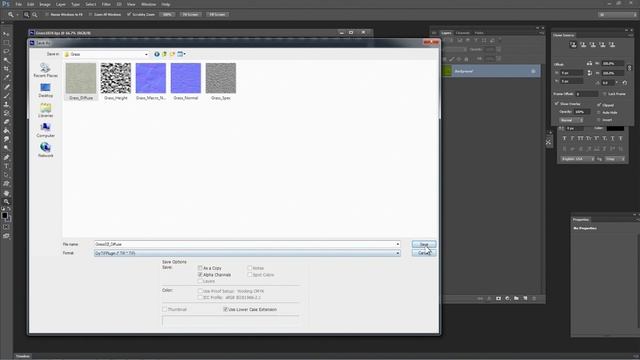Select the Quick Selection tool
Screen dimensions: 640x360
[6, 60]
